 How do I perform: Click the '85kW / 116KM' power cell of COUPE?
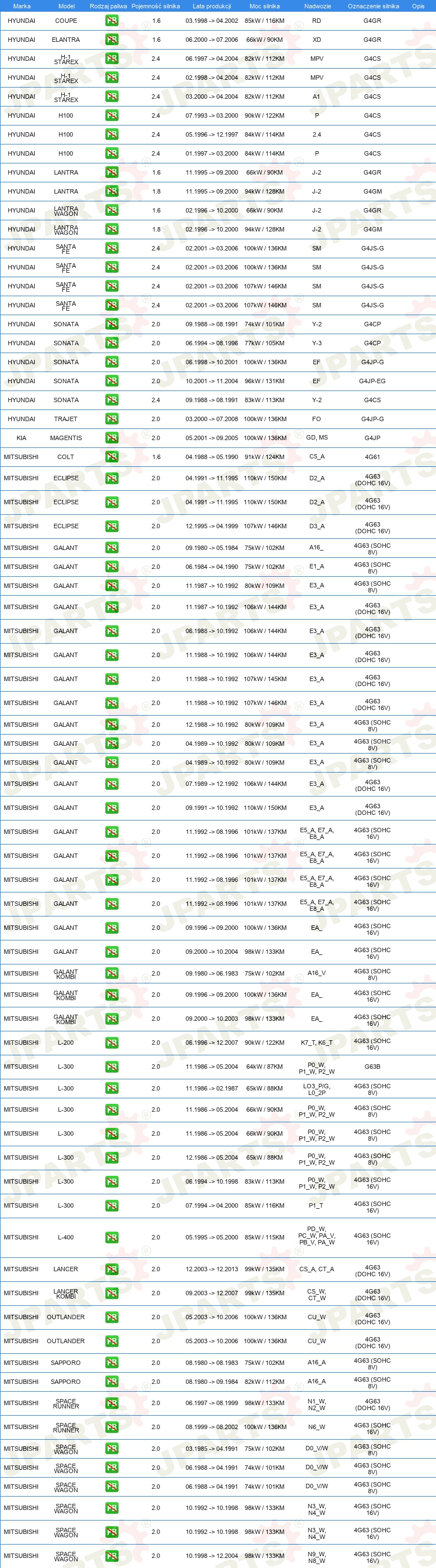(264, 21)
